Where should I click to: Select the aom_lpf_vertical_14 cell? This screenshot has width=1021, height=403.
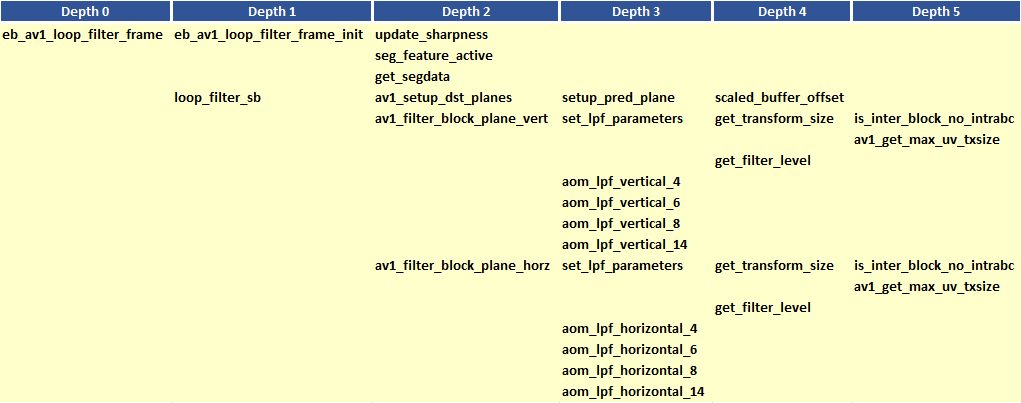click(624, 245)
